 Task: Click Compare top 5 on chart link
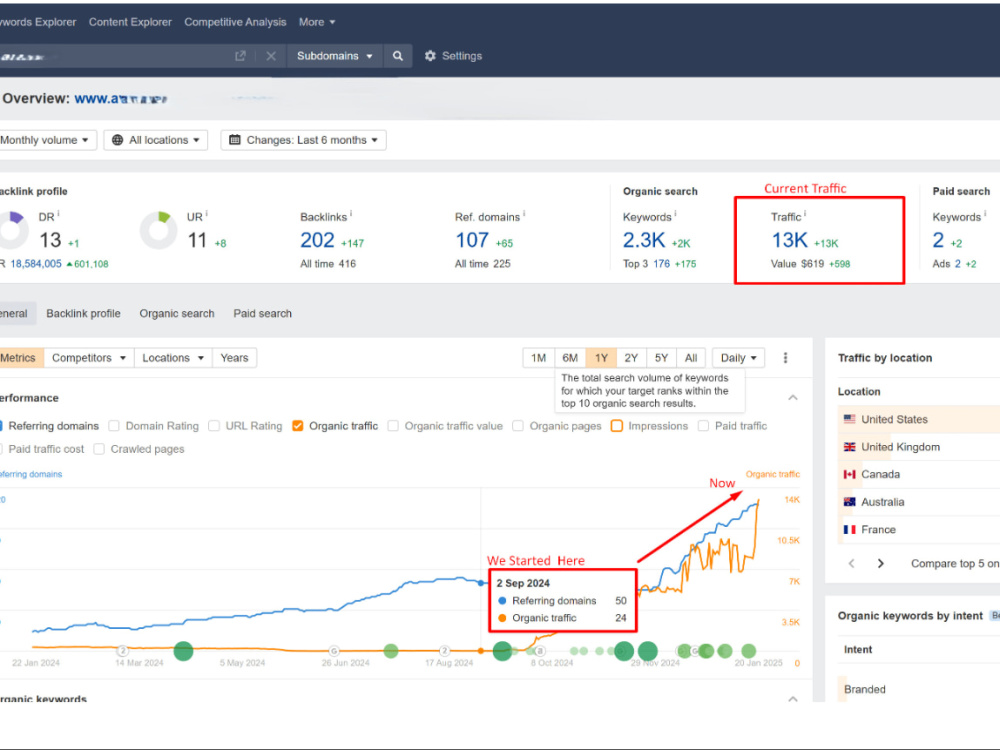(955, 563)
